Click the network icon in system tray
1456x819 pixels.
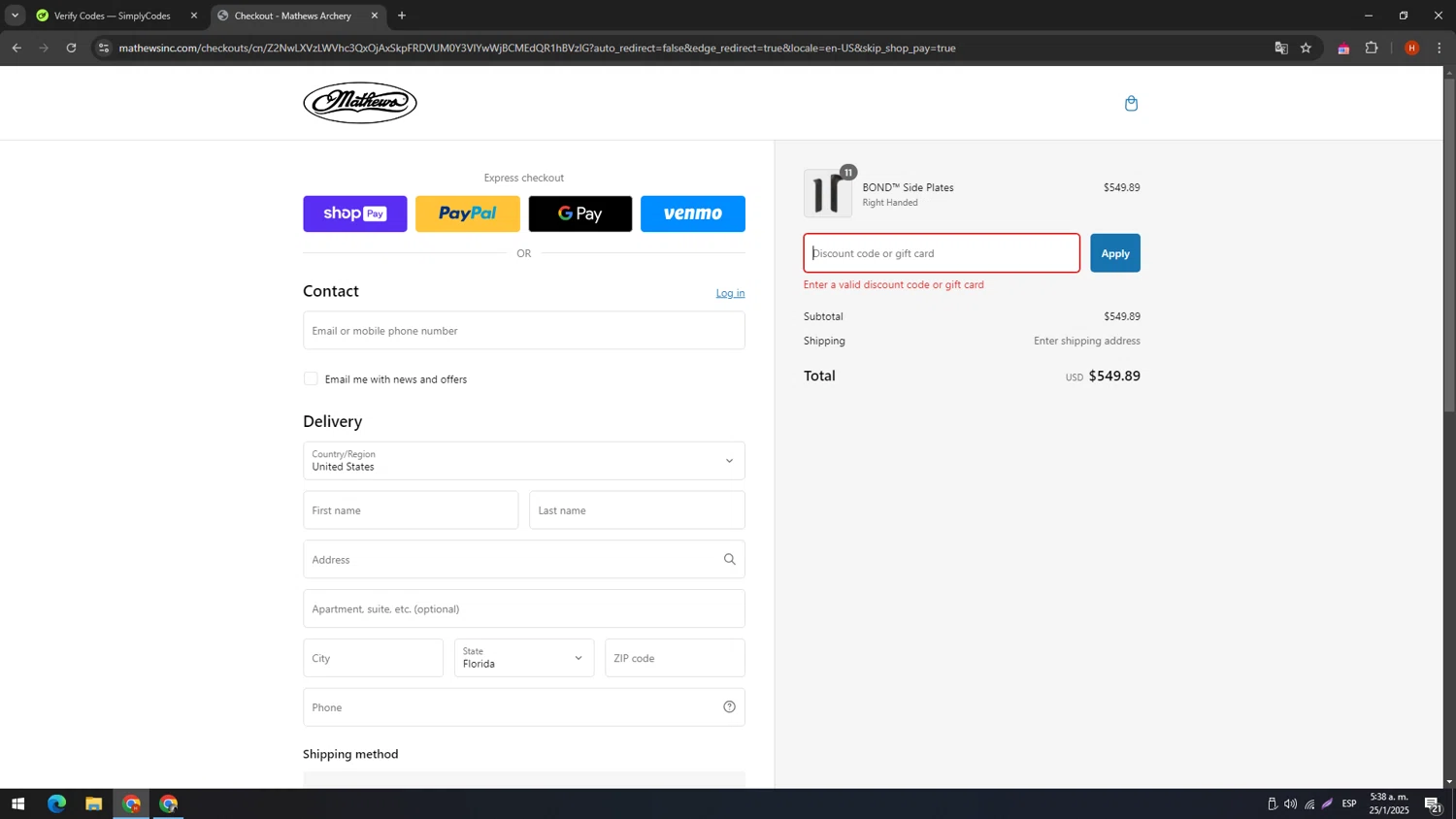tap(1309, 803)
